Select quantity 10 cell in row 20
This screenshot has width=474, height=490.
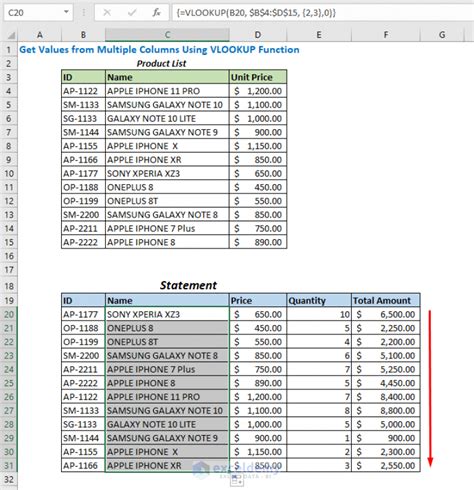click(x=319, y=314)
